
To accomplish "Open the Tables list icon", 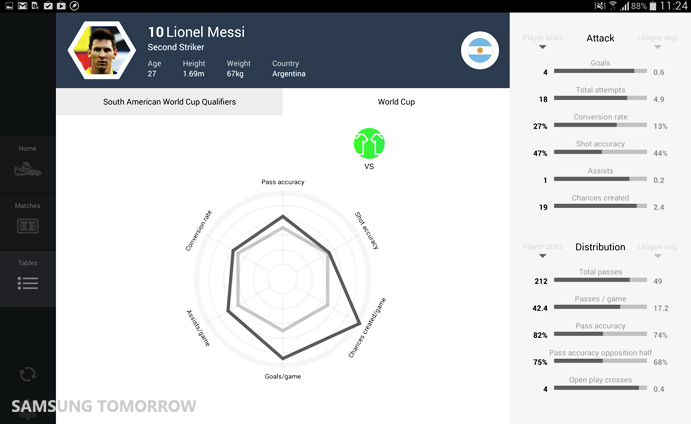I will pyautogui.click(x=28, y=283).
